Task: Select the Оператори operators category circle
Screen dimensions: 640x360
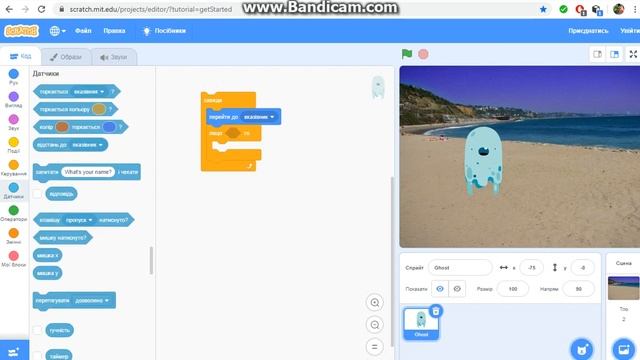Action: point(13,210)
